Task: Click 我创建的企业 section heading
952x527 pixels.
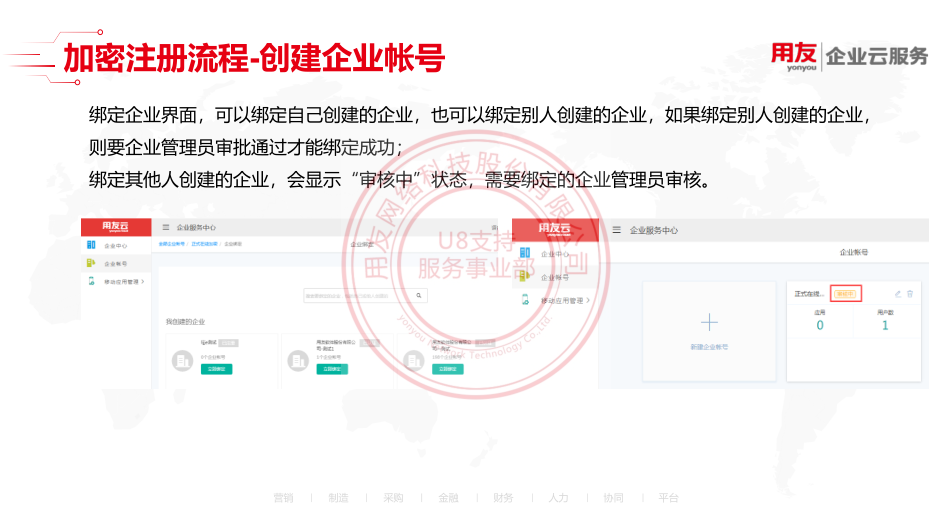Action: (x=185, y=322)
